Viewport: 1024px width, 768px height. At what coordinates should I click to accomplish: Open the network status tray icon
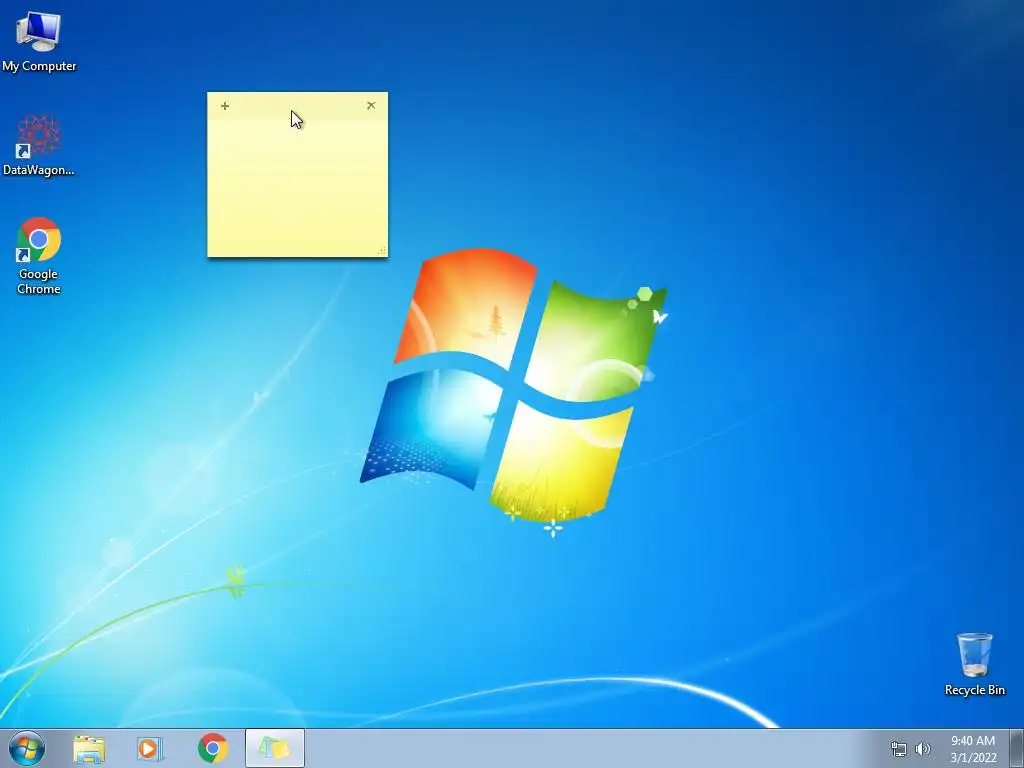click(x=899, y=749)
